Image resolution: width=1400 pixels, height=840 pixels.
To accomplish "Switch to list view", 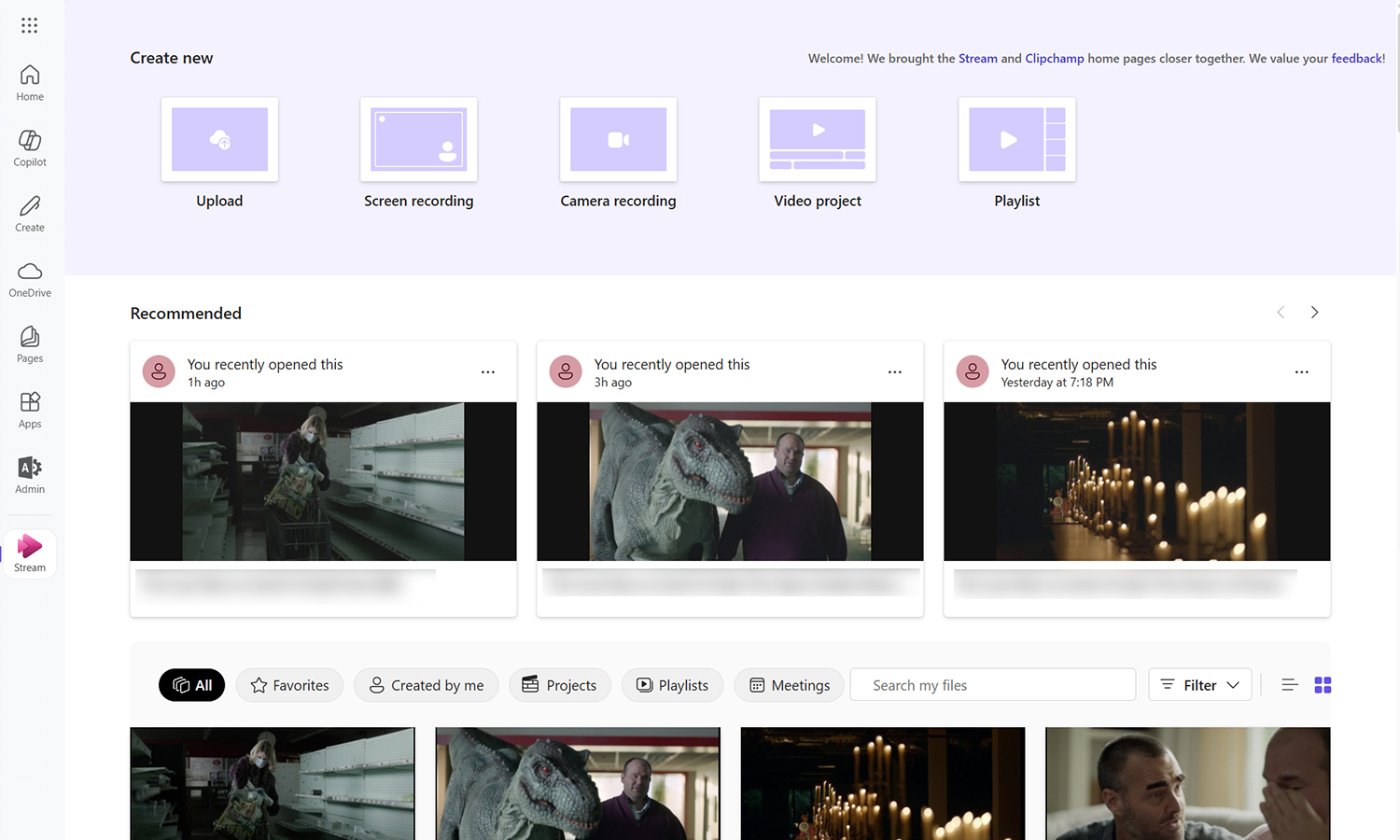I will (1290, 685).
